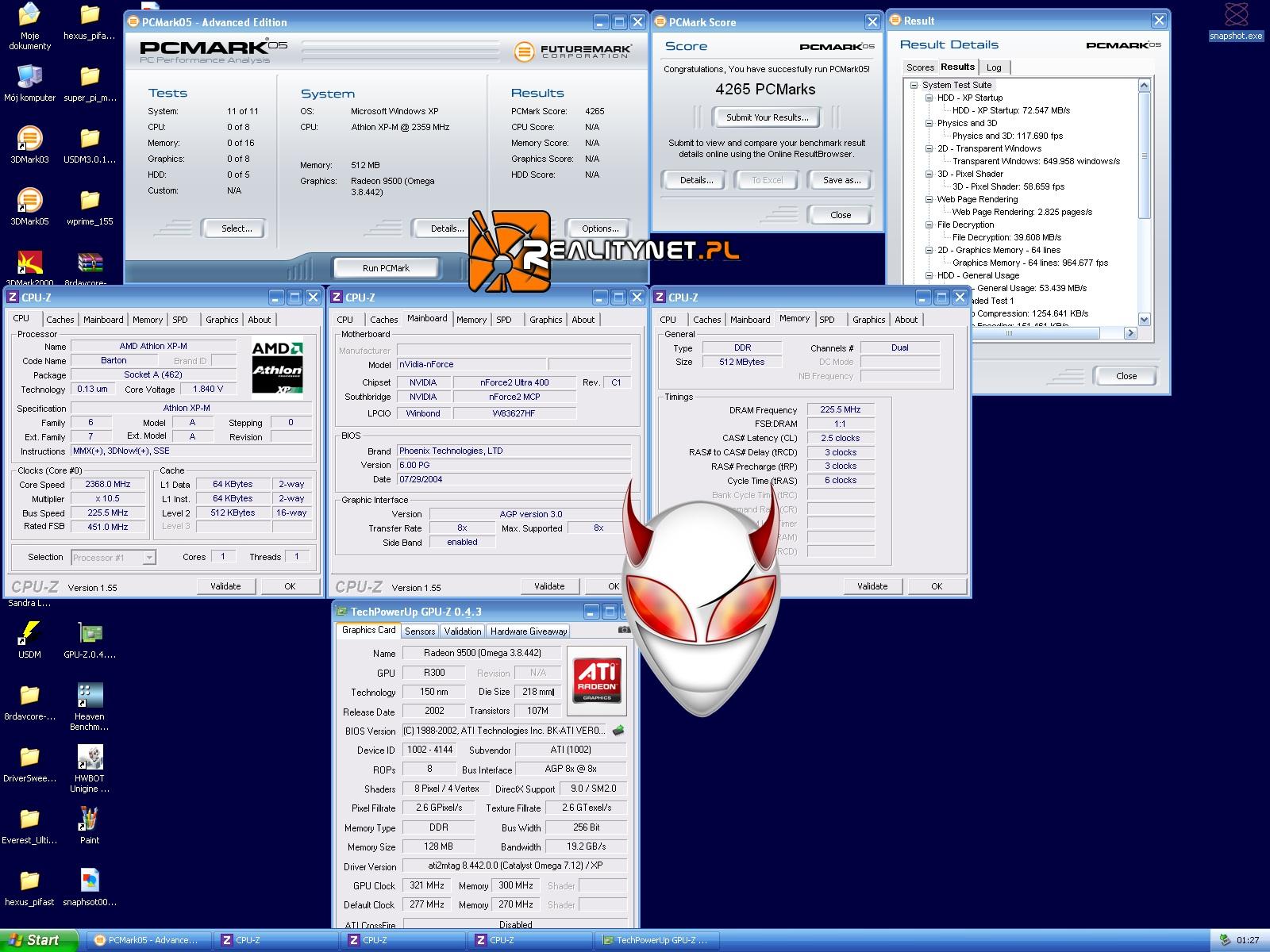Click the Start button on taskbar
The width and height of the screenshot is (1270, 952).
[x=38, y=940]
